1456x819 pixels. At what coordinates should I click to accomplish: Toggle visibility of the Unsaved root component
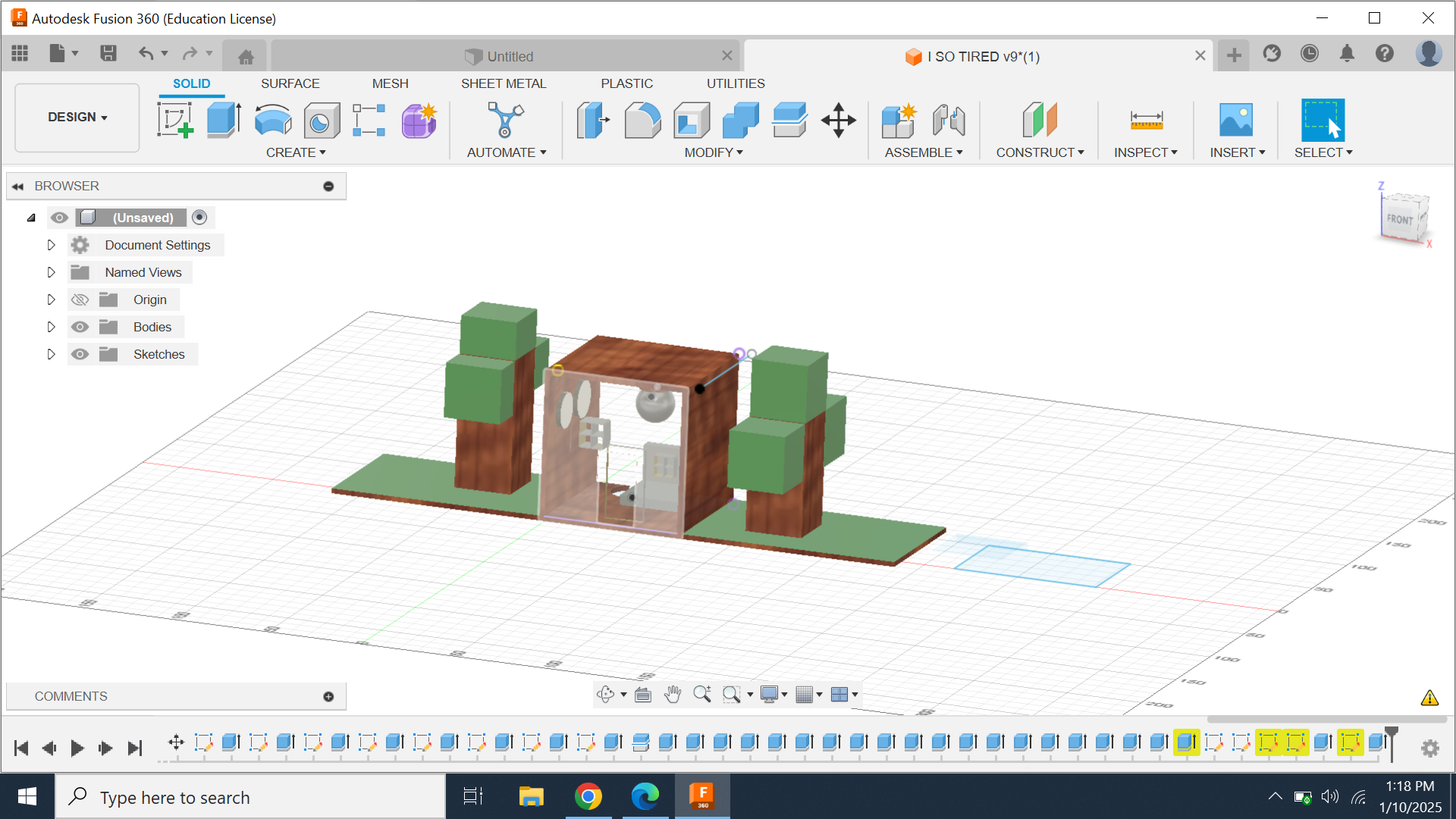coord(59,218)
